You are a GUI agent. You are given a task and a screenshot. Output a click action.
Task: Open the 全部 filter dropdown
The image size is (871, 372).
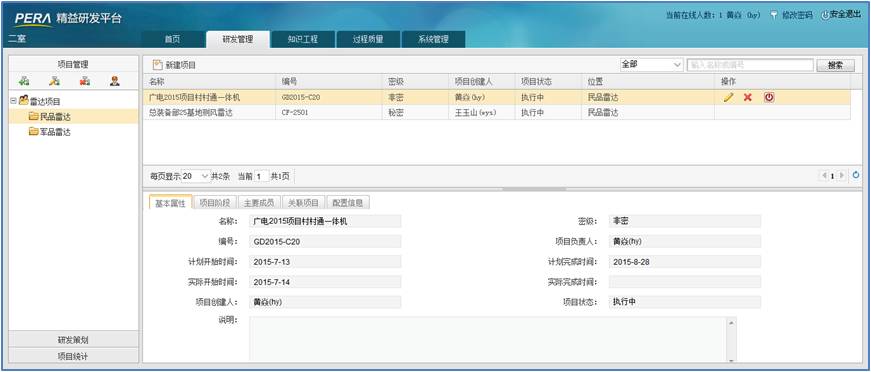(652, 65)
